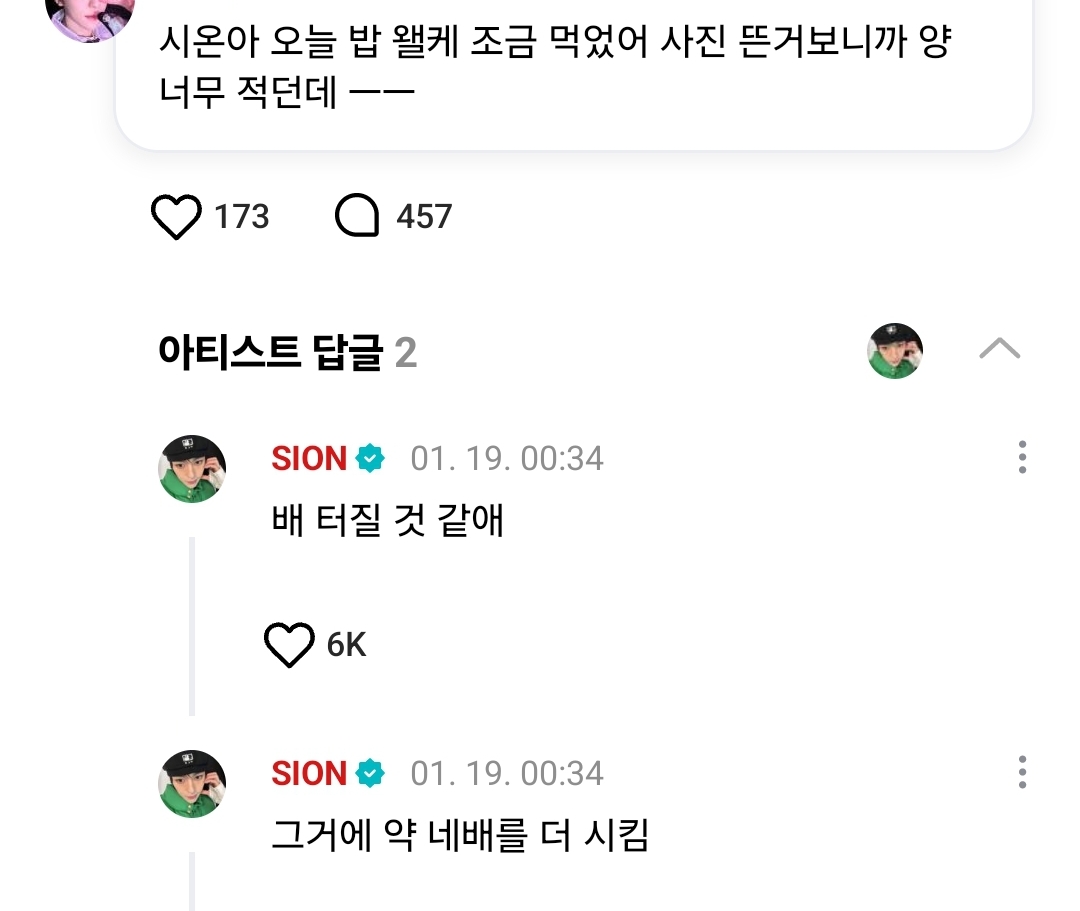Open comments via the 457 bubble icon
Viewport: 1080px width, 911px height.
[x=357, y=216]
